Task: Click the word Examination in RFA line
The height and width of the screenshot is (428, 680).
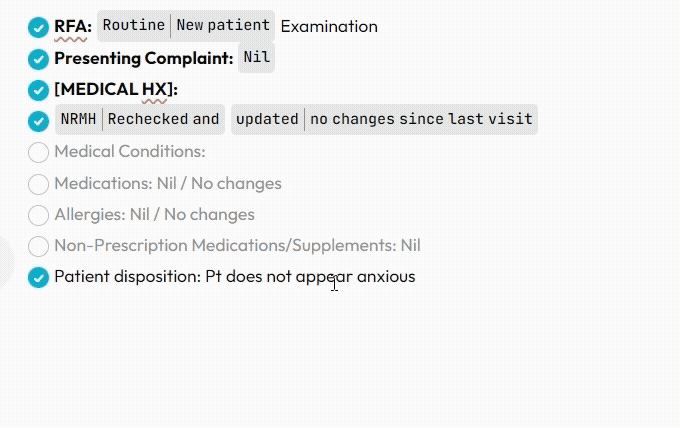Action: [329, 27]
